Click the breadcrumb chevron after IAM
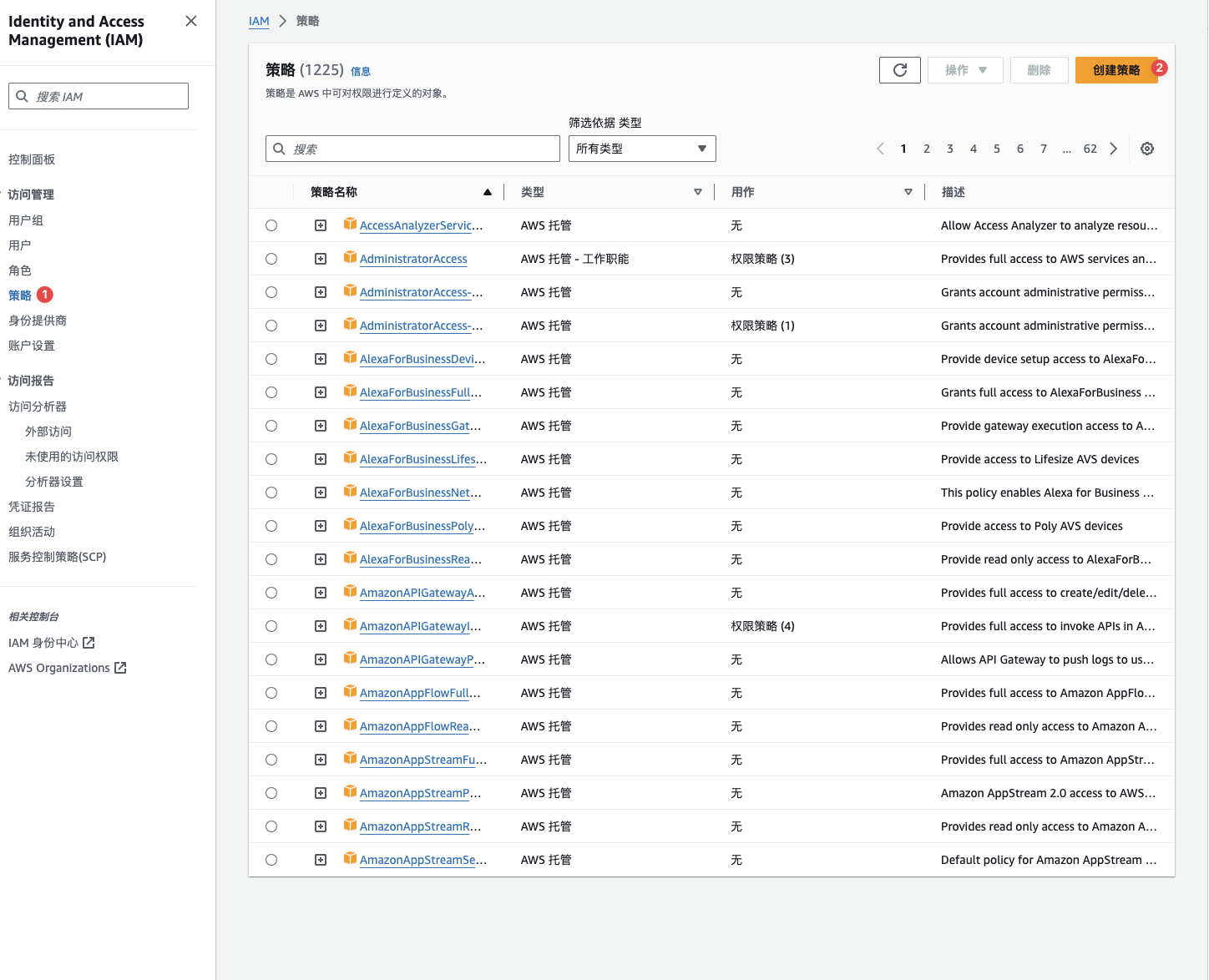Viewport: 1209px width, 980px height. (x=282, y=21)
